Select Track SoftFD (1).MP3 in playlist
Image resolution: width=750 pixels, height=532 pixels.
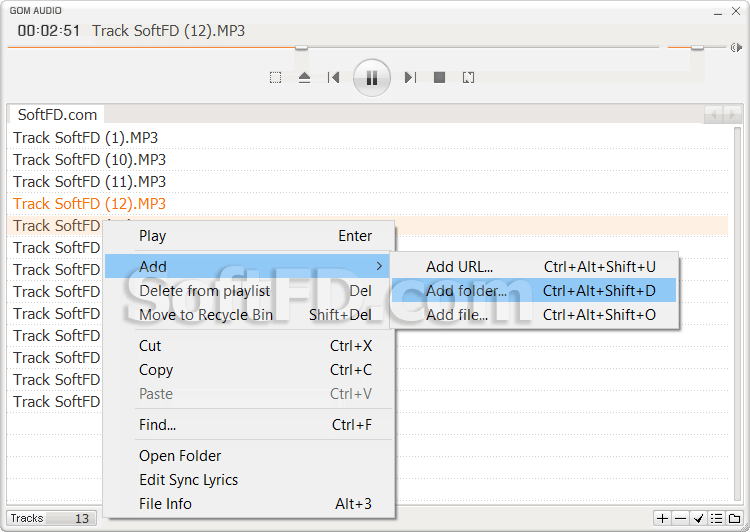pos(367,138)
